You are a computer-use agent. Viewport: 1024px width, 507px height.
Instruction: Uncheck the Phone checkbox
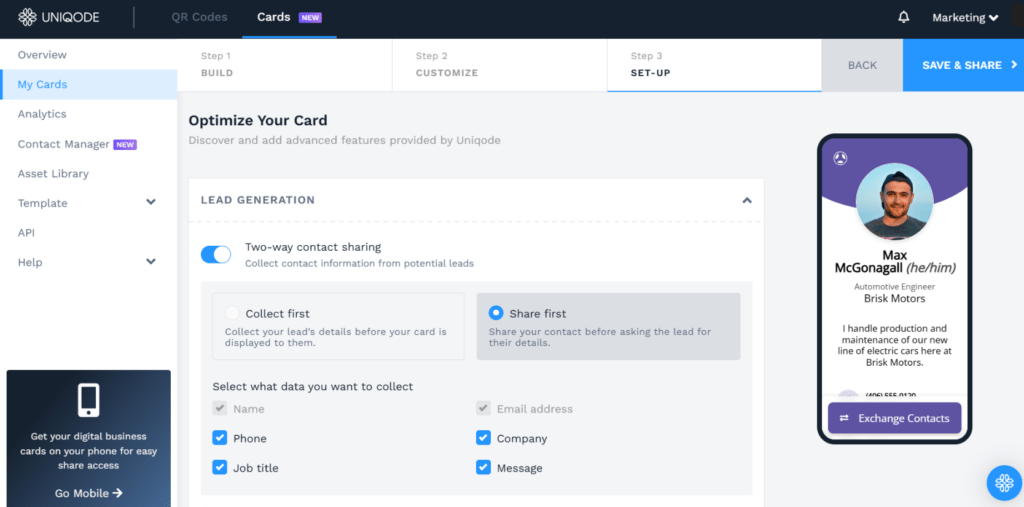[x=219, y=438]
